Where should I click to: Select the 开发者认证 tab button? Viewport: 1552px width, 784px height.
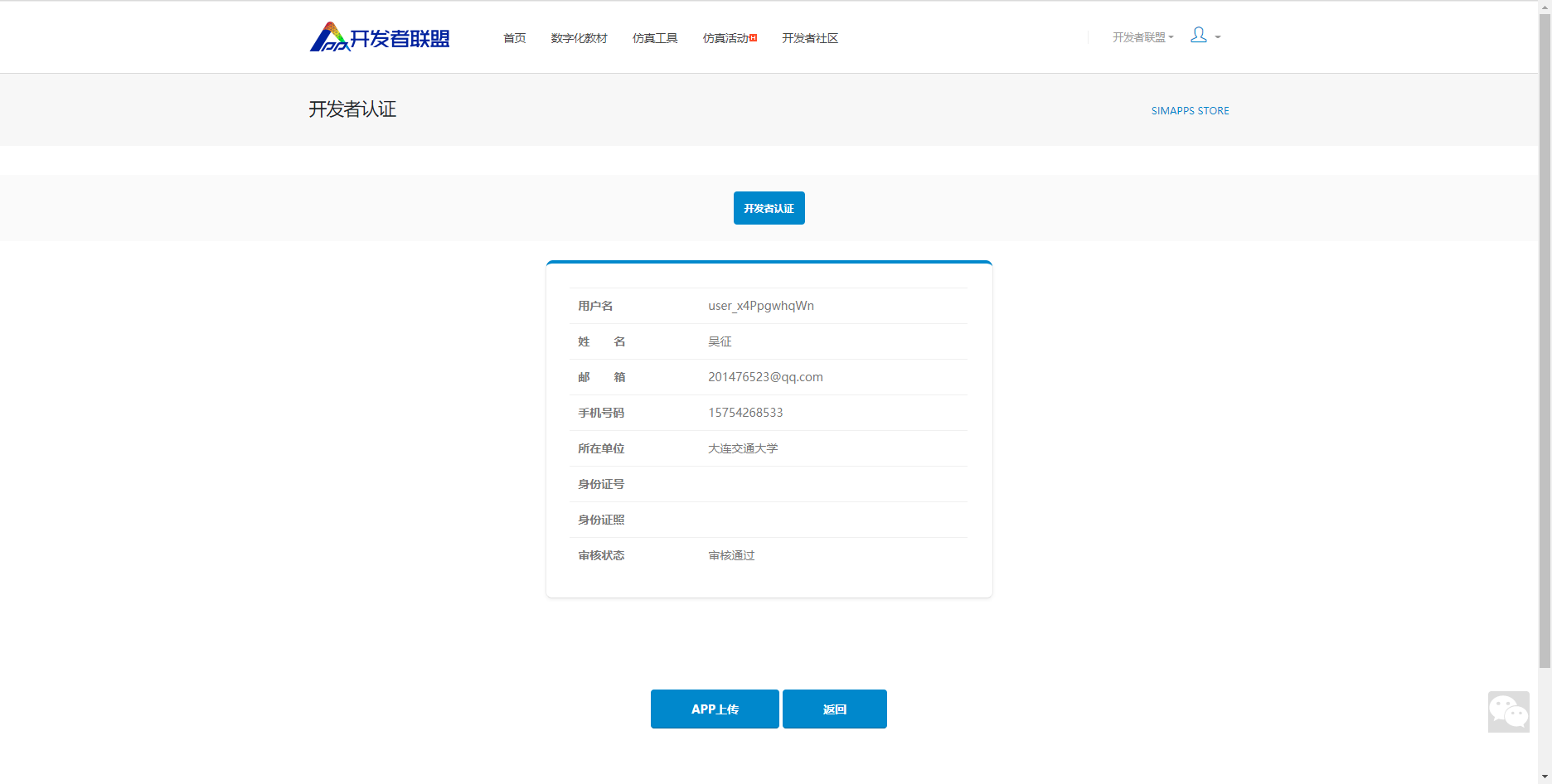(x=769, y=208)
